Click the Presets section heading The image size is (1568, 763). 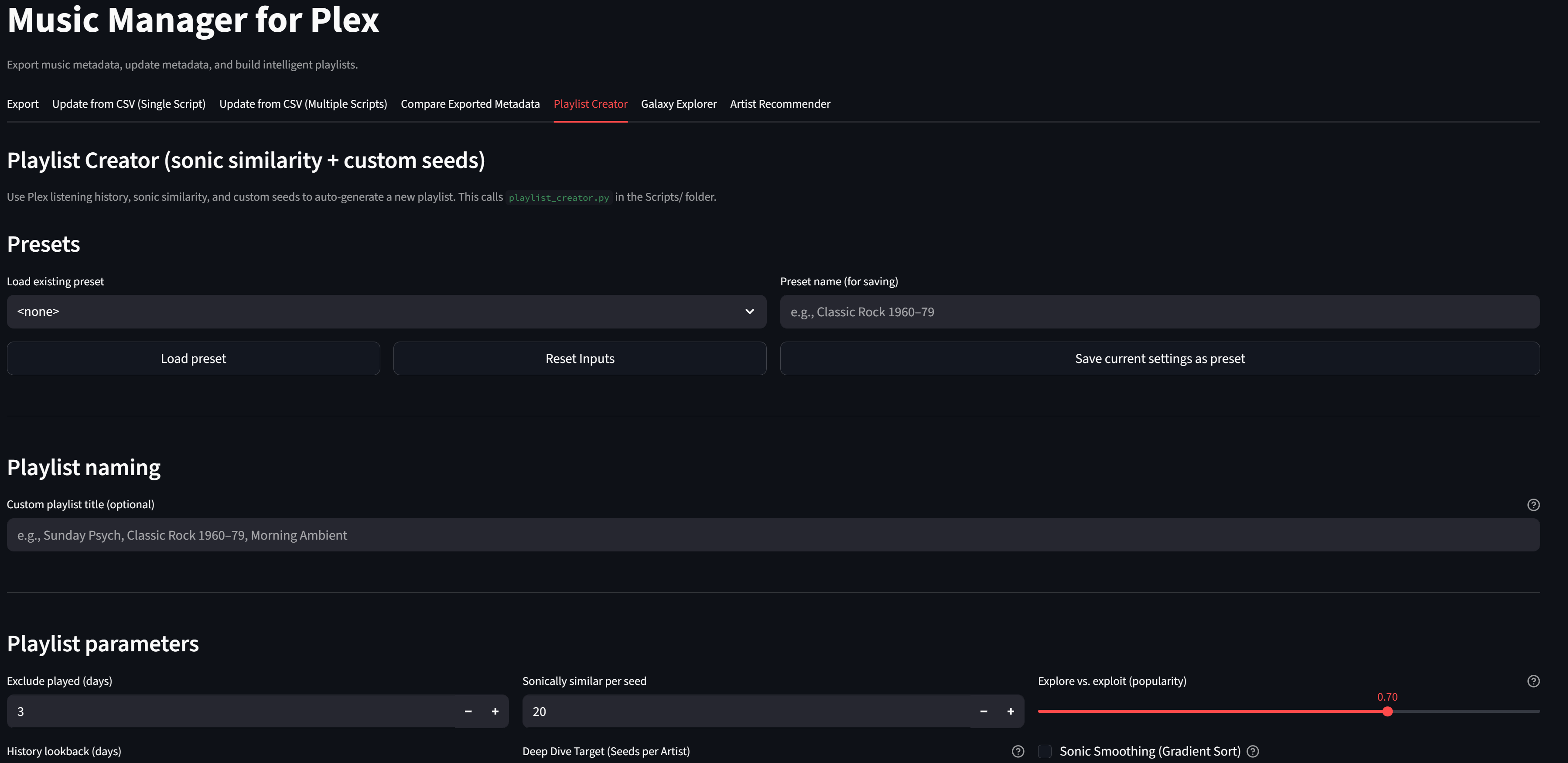click(x=43, y=244)
